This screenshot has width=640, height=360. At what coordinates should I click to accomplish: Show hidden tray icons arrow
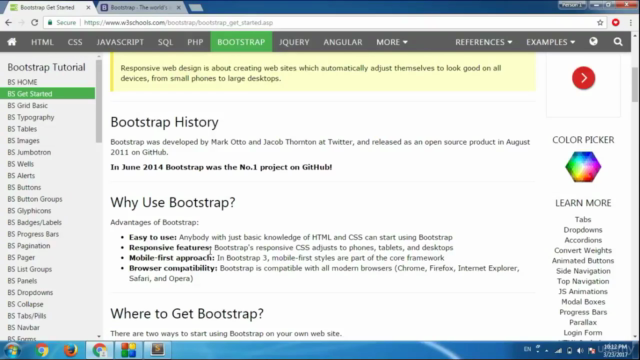coord(547,350)
